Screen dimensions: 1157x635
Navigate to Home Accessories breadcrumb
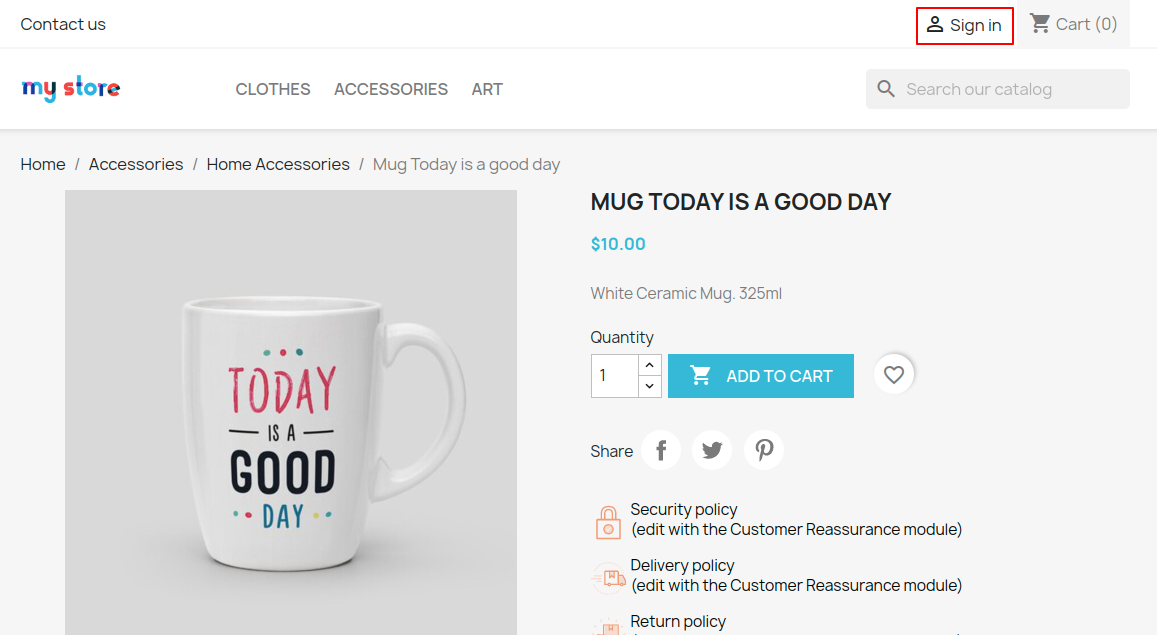point(278,164)
